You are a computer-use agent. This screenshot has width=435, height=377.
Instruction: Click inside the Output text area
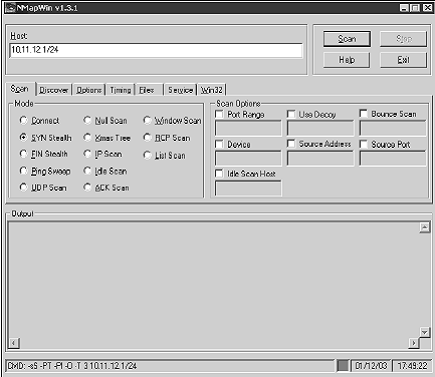[x=213, y=280]
